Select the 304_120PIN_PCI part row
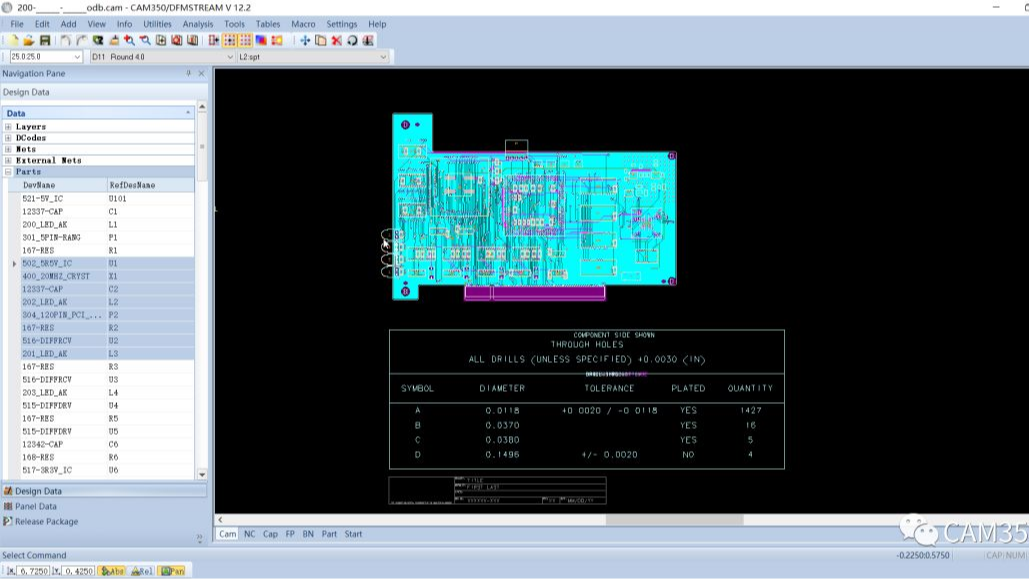The height and width of the screenshot is (579, 1029). [107, 315]
